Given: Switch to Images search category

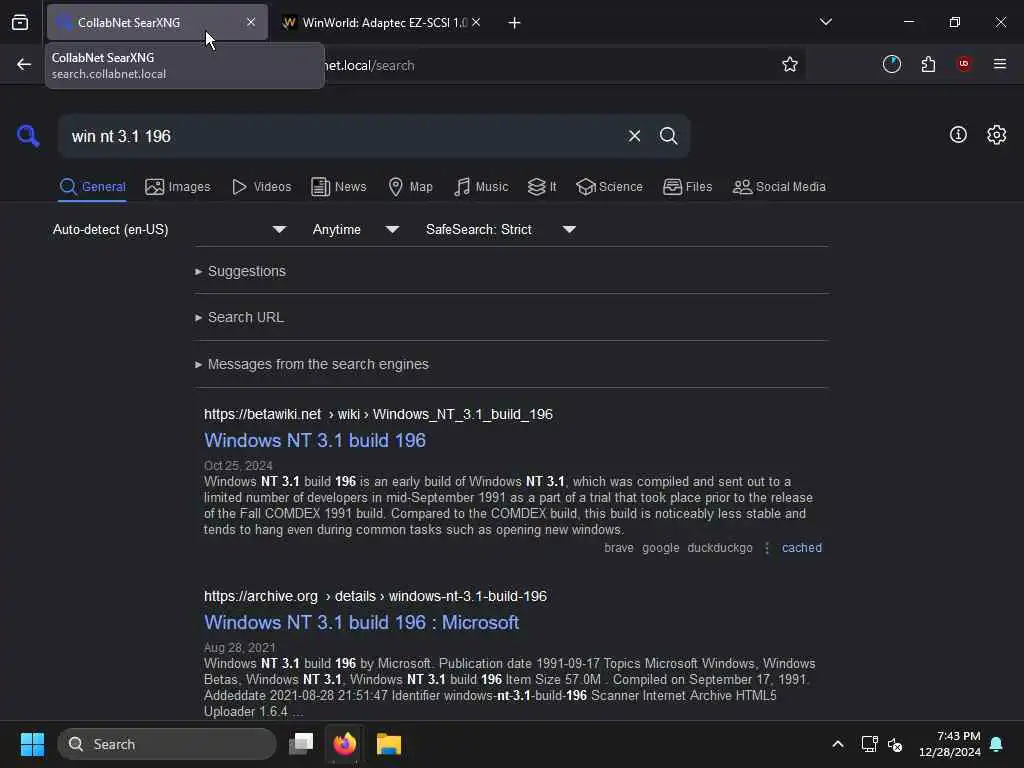Looking at the screenshot, I should click(178, 187).
